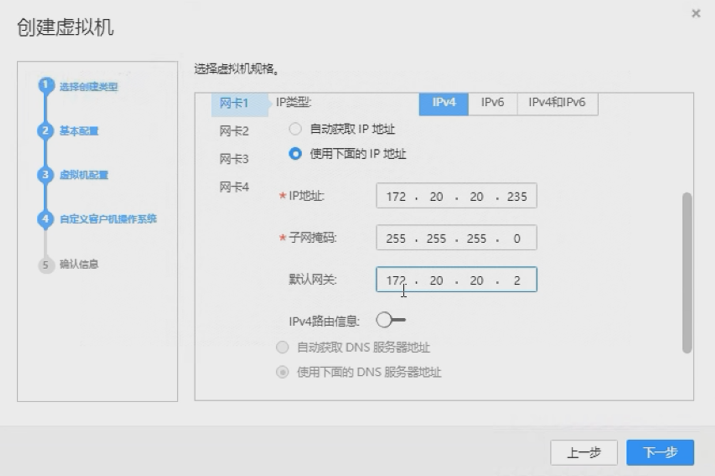The height and width of the screenshot is (476, 715).
Task: Select the IPv4 tab
Action: click(x=444, y=103)
